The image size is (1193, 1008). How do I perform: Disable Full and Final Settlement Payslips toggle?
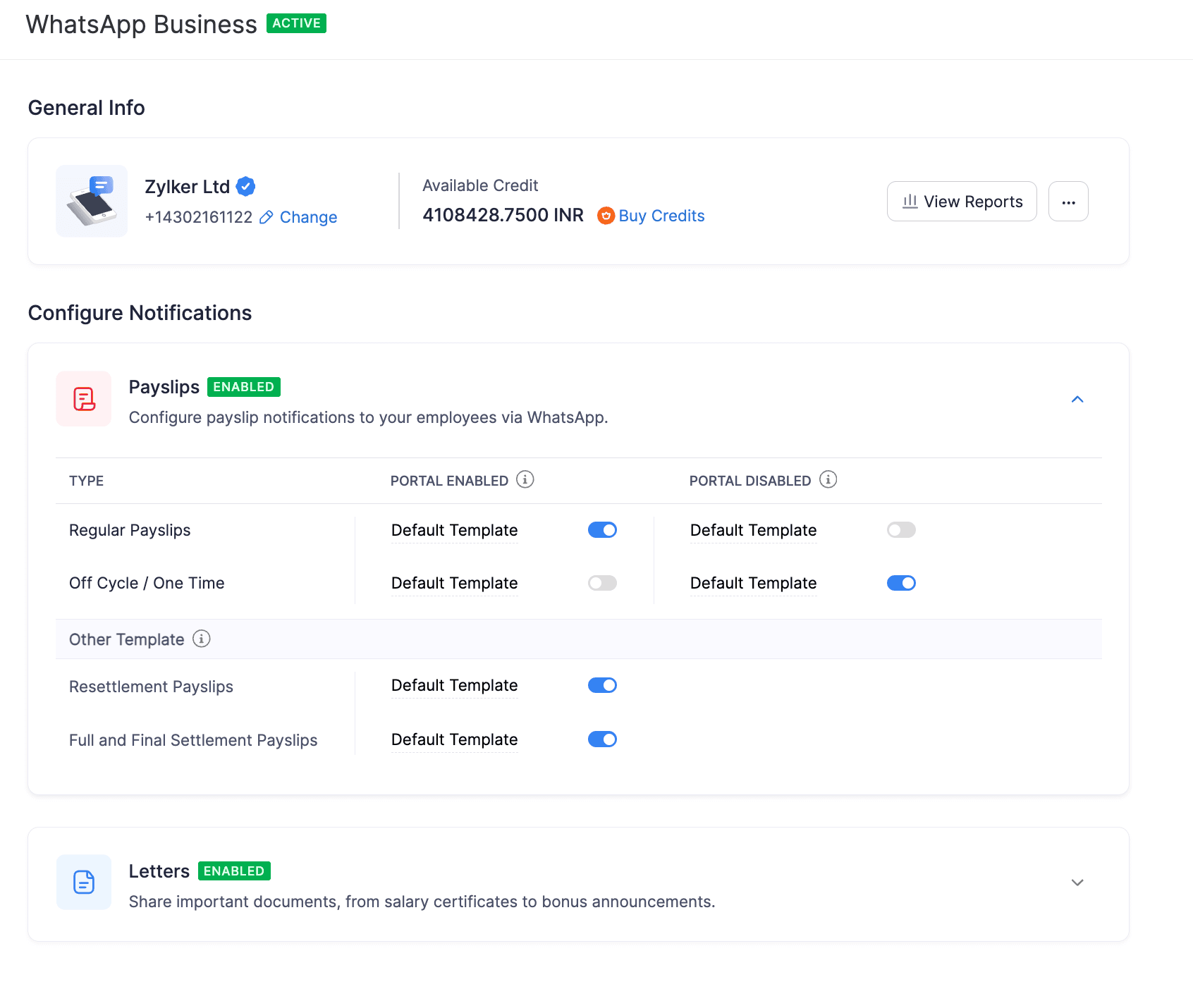(602, 739)
